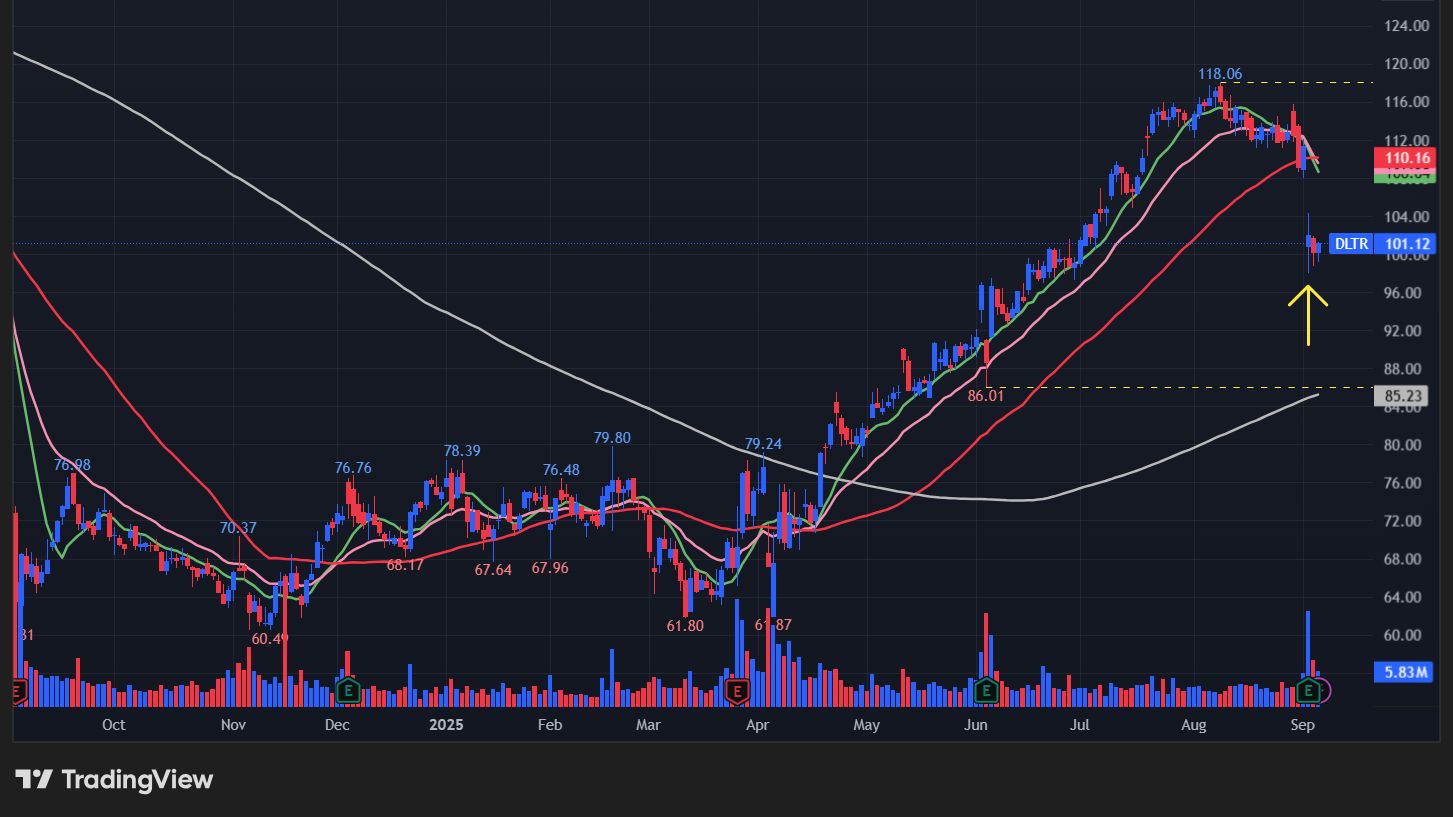1453x817 pixels.
Task: Click the Feb label on time axis
Action: coord(550,724)
